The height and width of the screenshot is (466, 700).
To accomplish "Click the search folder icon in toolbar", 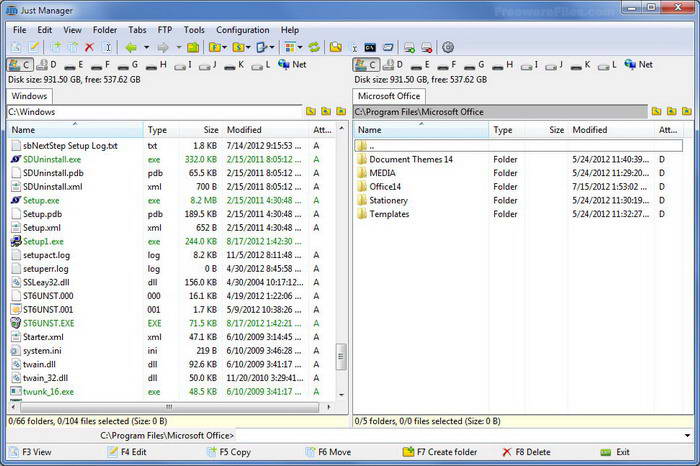I will coord(336,47).
